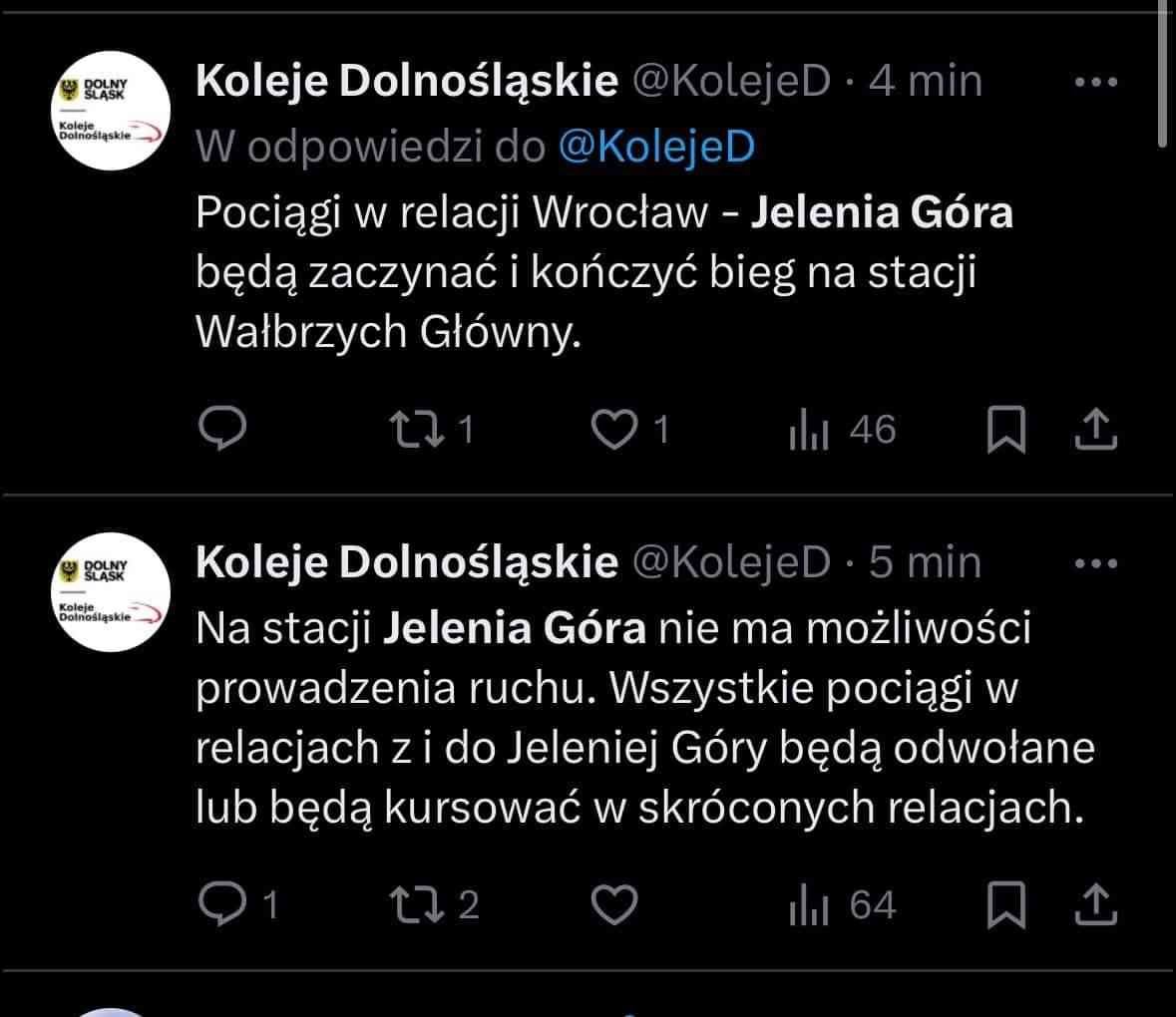Bookmark the Wałbrzych Główny tweet
This screenshot has height=1017, width=1176.
pos(1005,429)
